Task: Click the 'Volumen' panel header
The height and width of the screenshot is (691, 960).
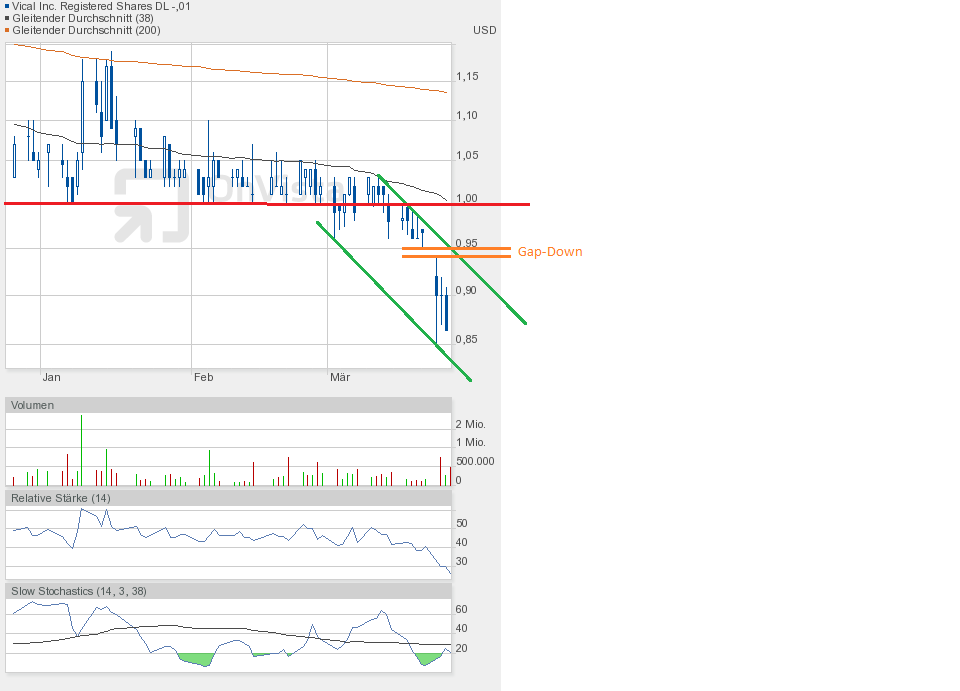Action: (228, 405)
